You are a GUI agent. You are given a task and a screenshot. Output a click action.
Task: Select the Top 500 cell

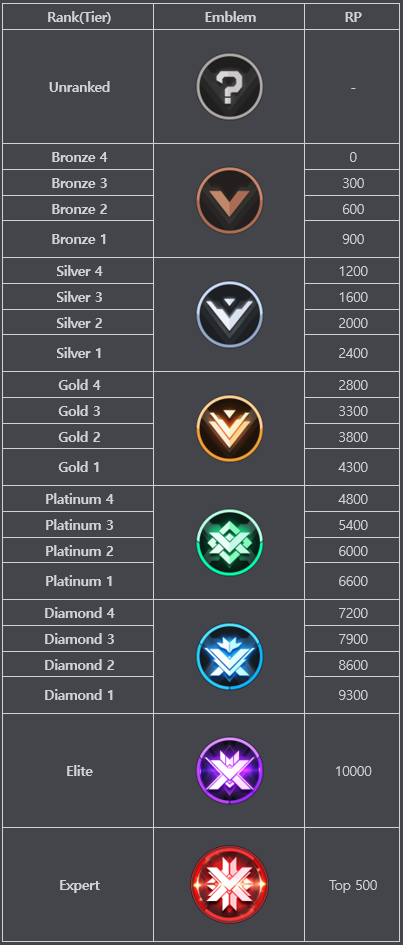coord(352,885)
